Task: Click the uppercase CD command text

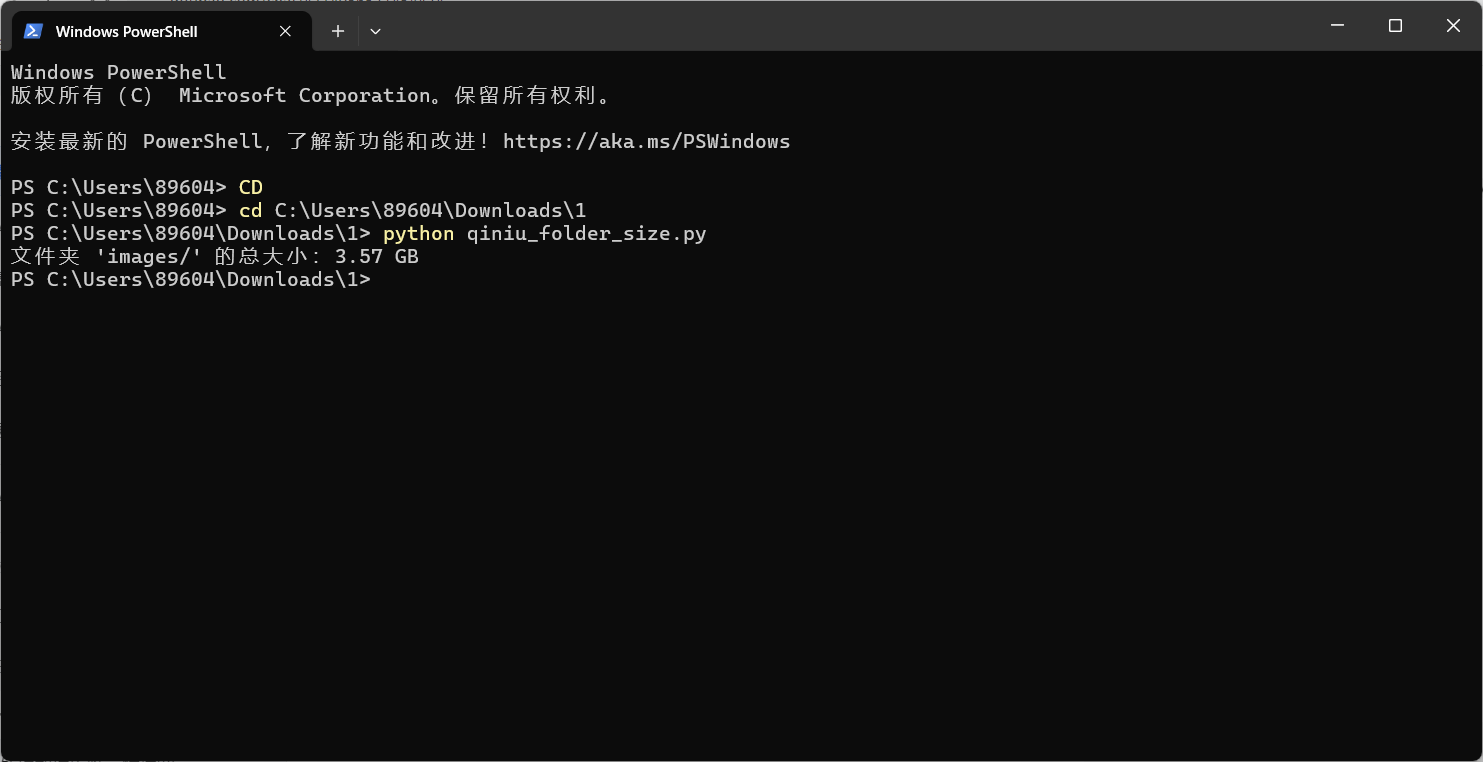Action: click(251, 187)
